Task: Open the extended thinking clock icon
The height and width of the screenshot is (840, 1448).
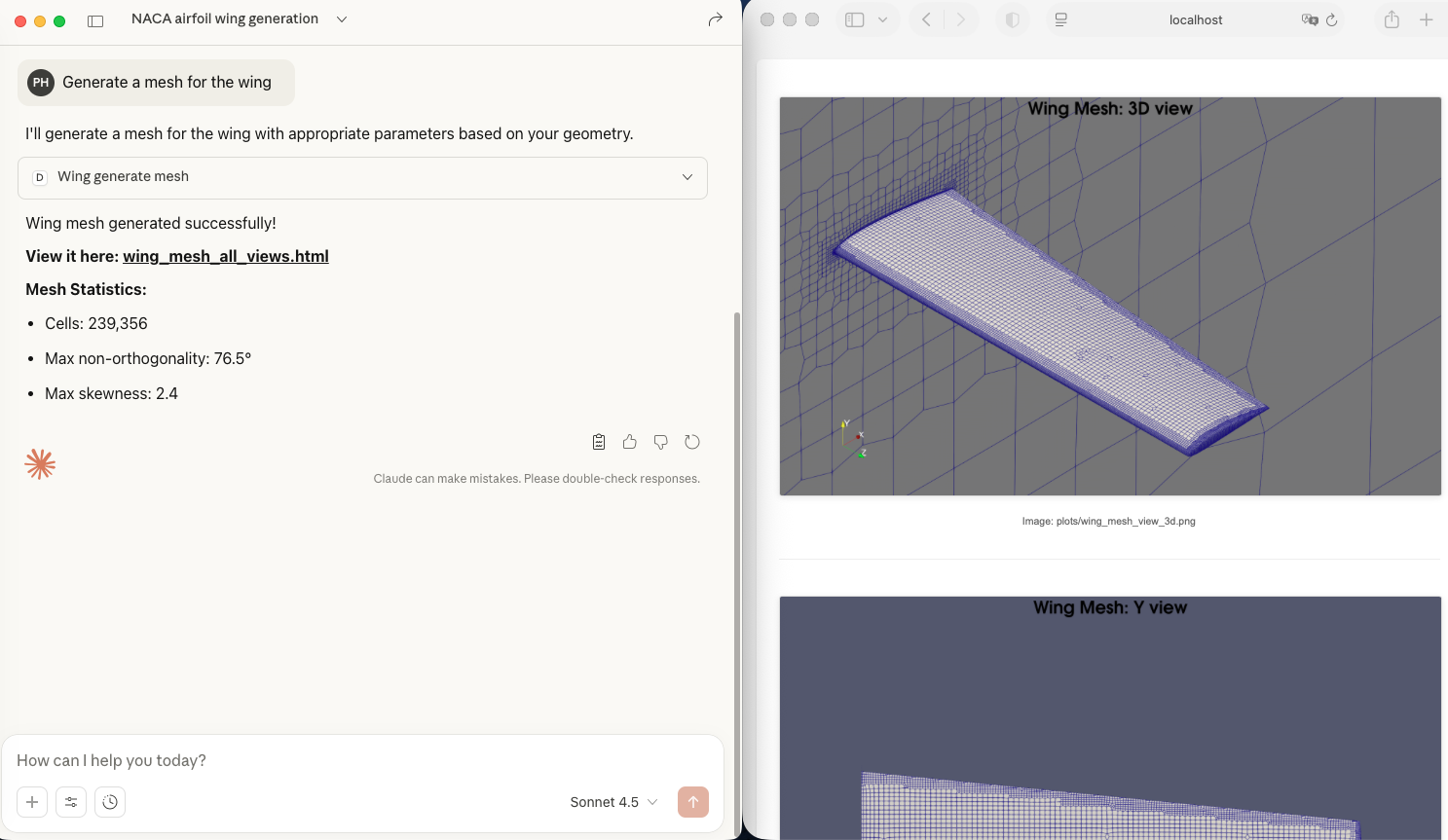Action: pos(110,802)
